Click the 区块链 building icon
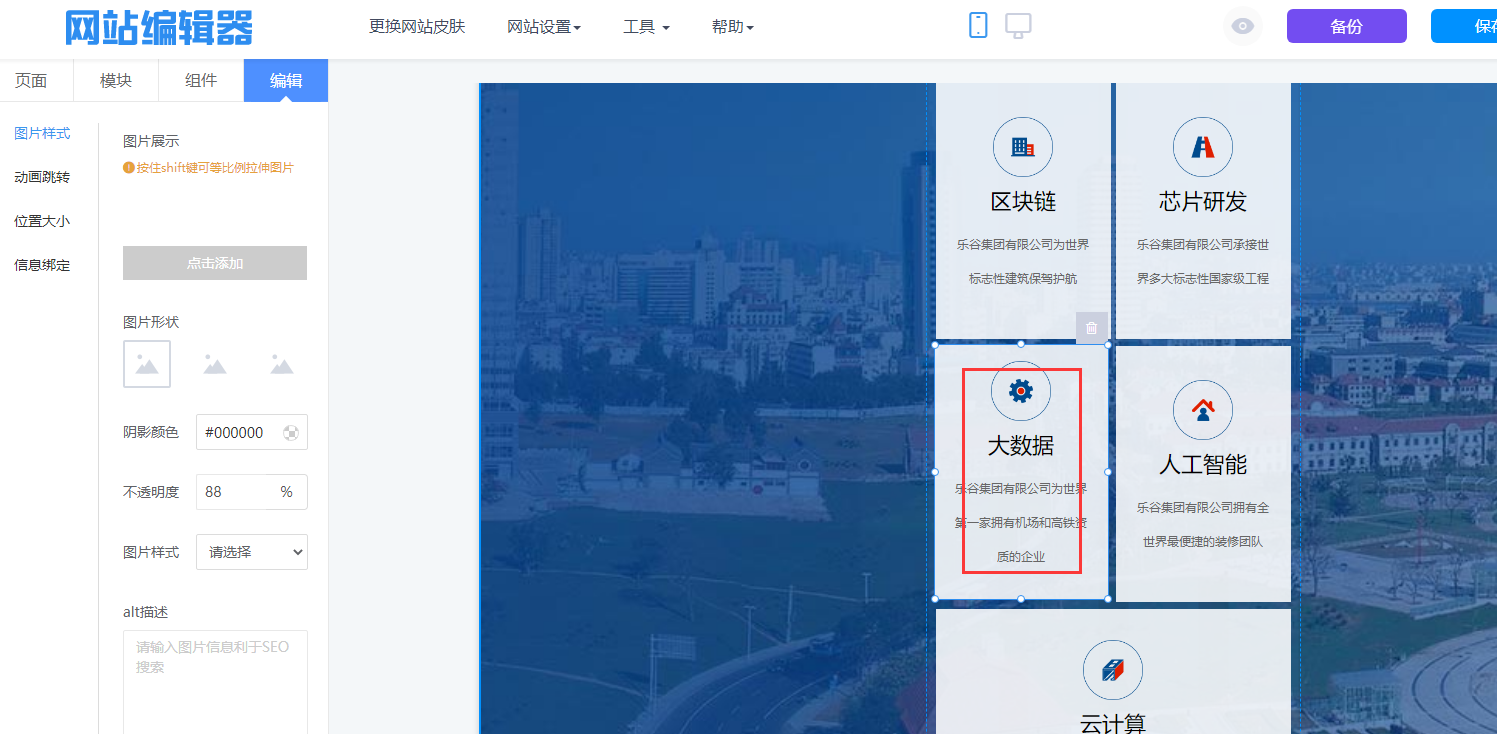The image size is (1497, 734). pyautogui.click(x=1022, y=147)
